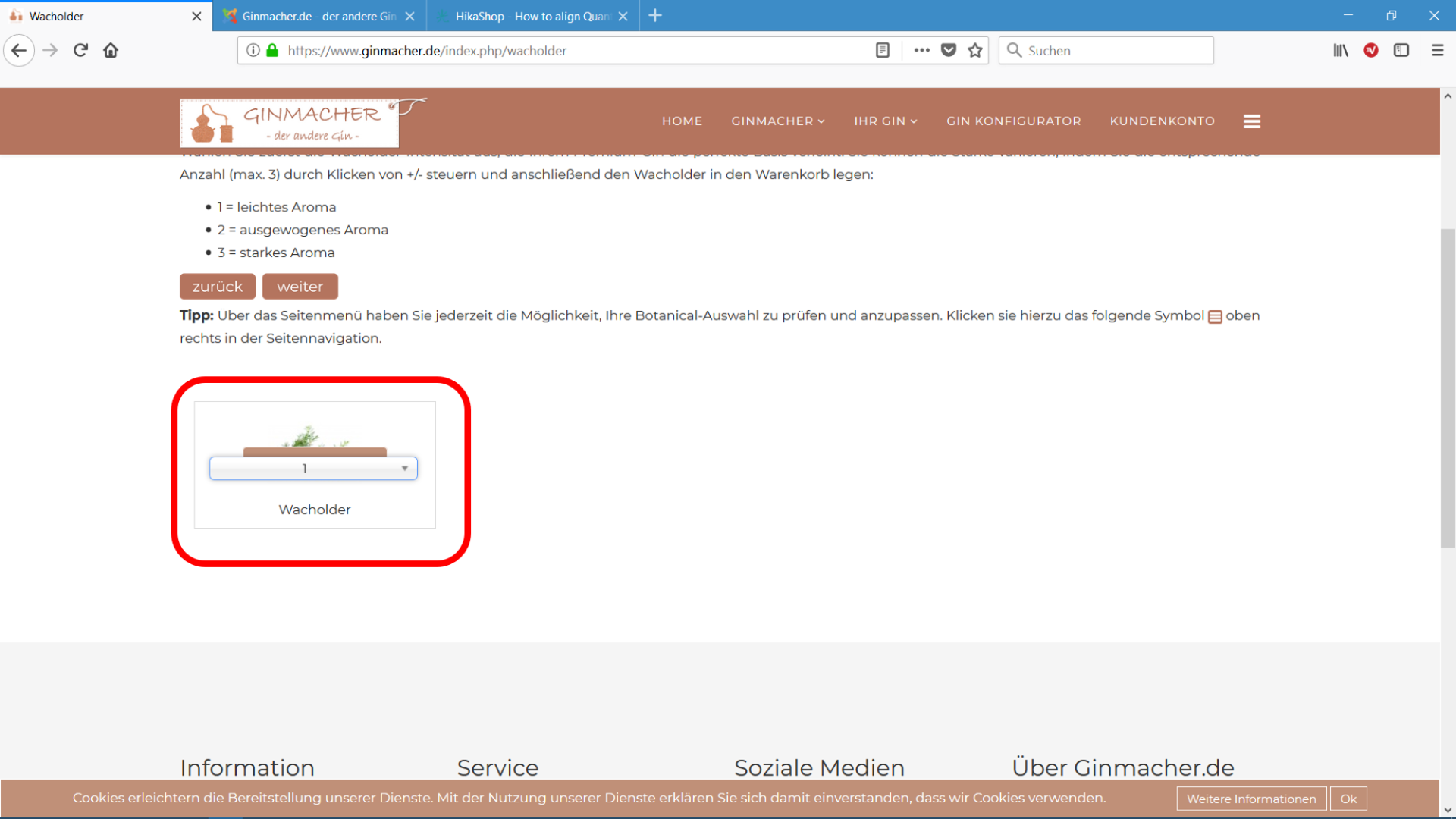
Task: Save page to Pocket icon
Action: pos(948,51)
